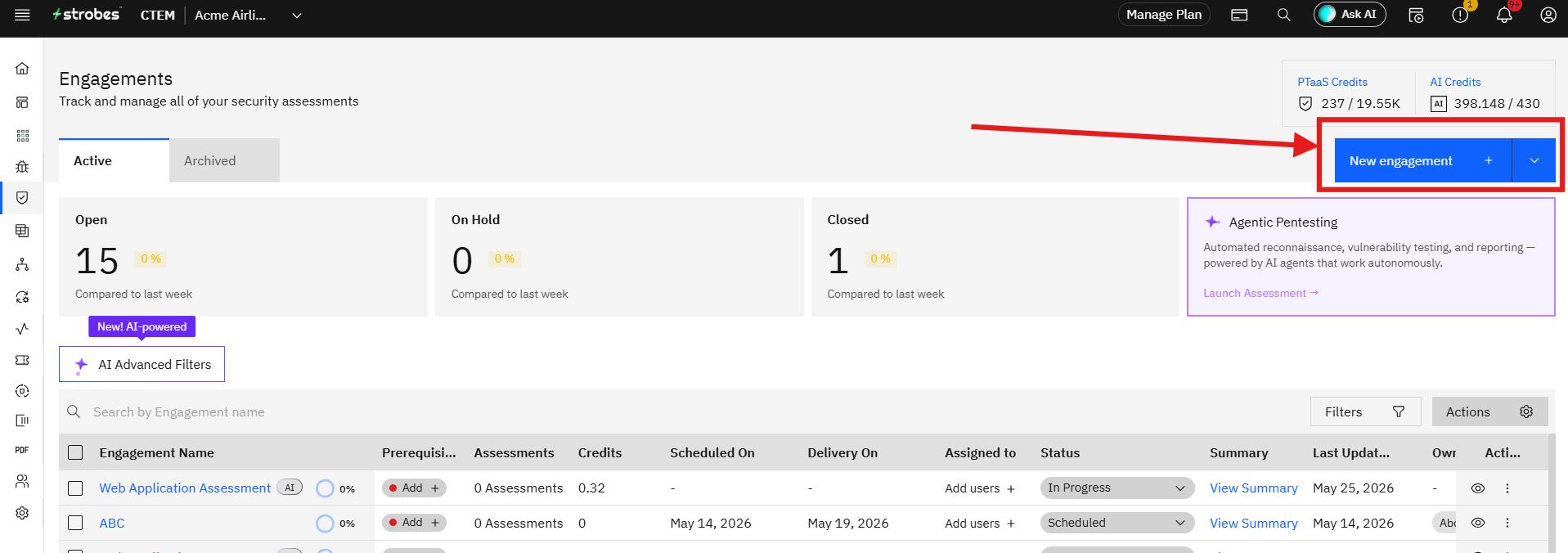The width and height of the screenshot is (1568, 553).
Task: Open the apps grid icon in the sidebar
Action: [22, 135]
